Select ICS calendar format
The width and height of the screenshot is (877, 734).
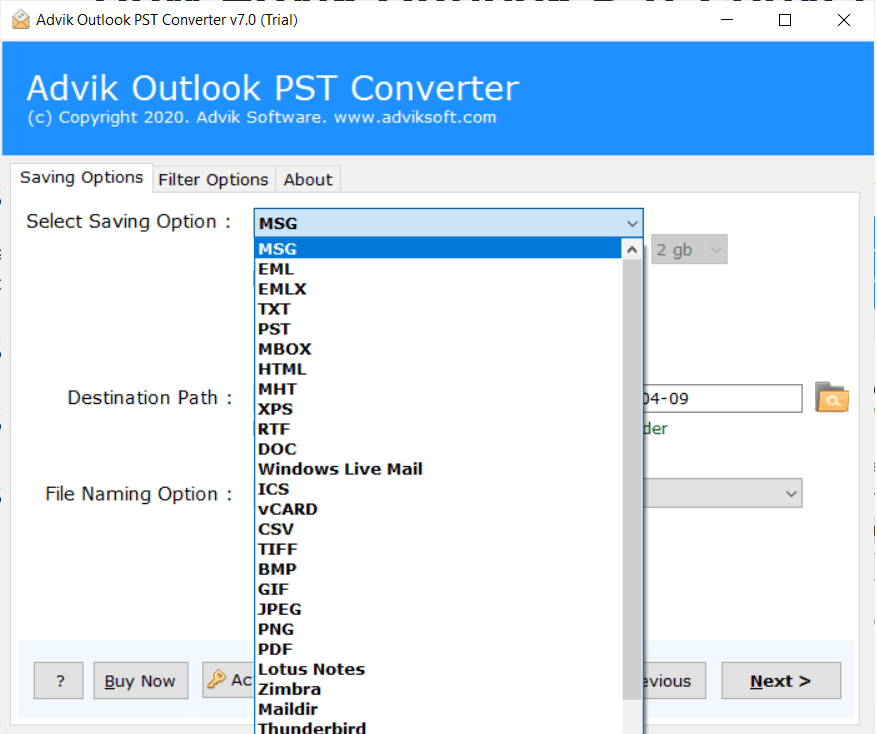pyautogui.click(x=438, y=489)
